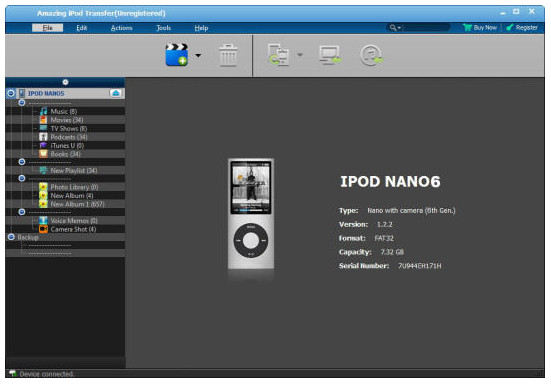Click the serial number 7U944ER171H
551x385 pixels.
[x=420, y=266]
